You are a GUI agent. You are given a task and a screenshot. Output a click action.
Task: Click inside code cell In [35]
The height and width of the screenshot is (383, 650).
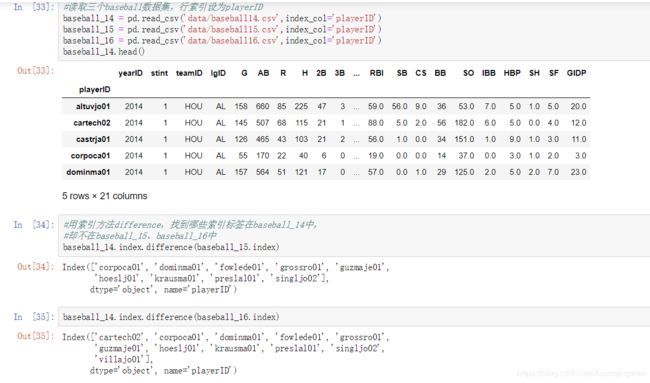click(x=354, y=317)
